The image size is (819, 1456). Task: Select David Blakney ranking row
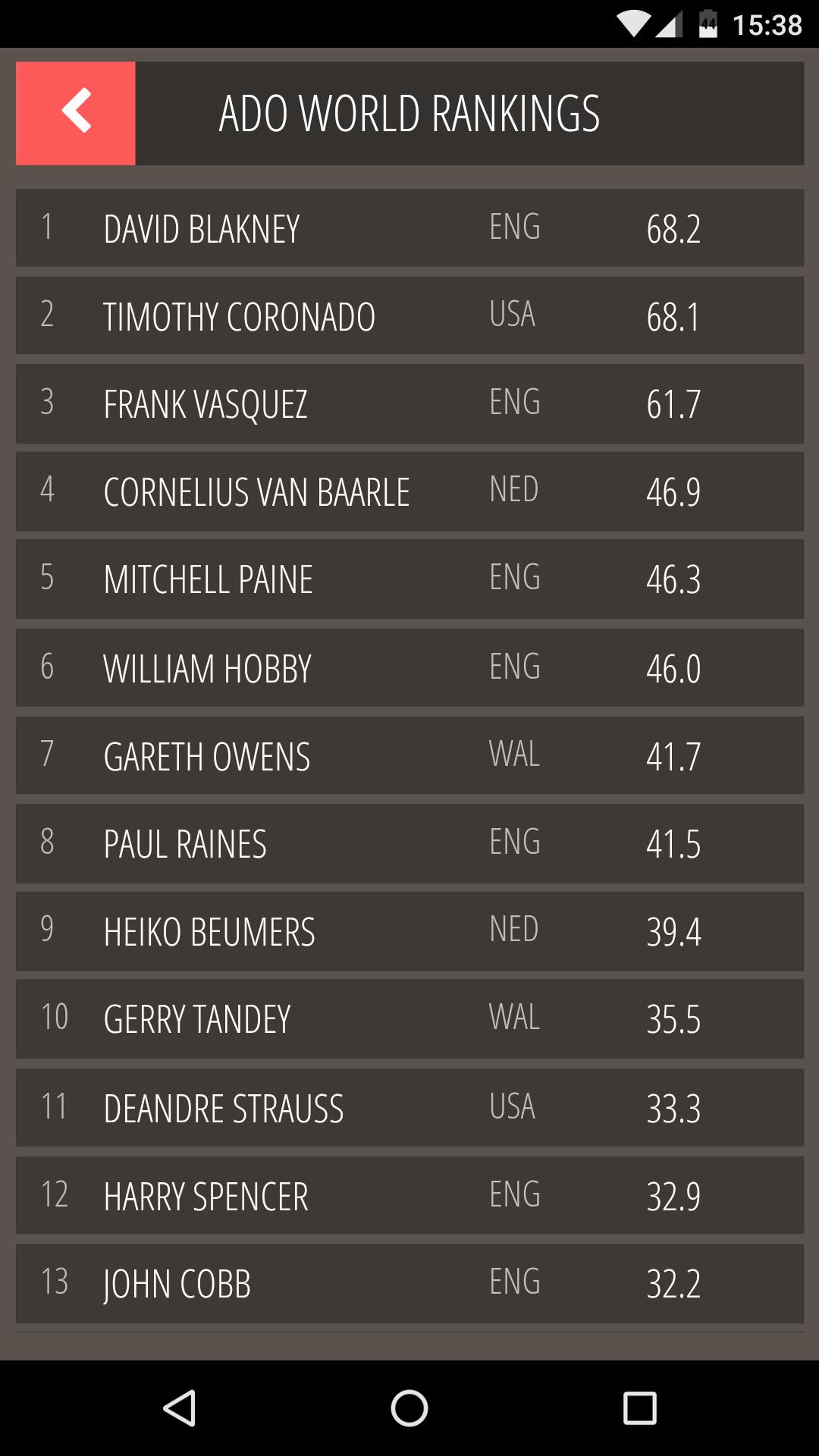pos(409,228)
